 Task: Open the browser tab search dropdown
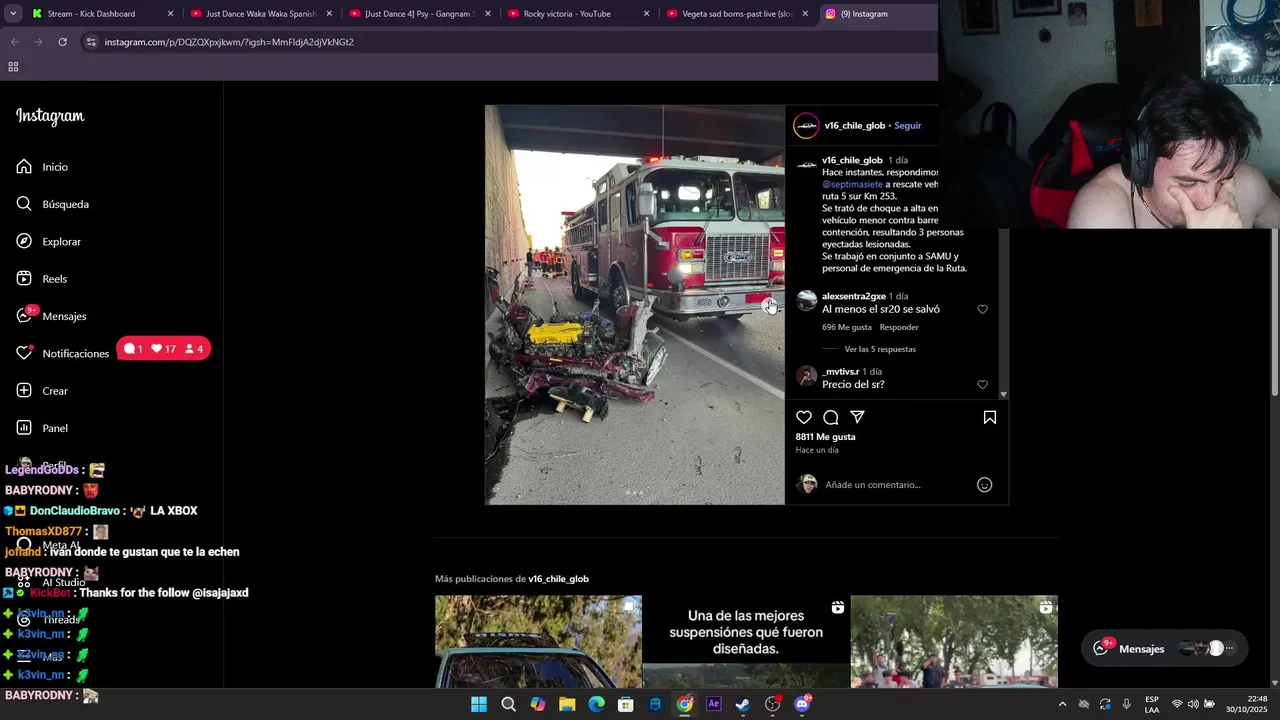tap(12, 14)
